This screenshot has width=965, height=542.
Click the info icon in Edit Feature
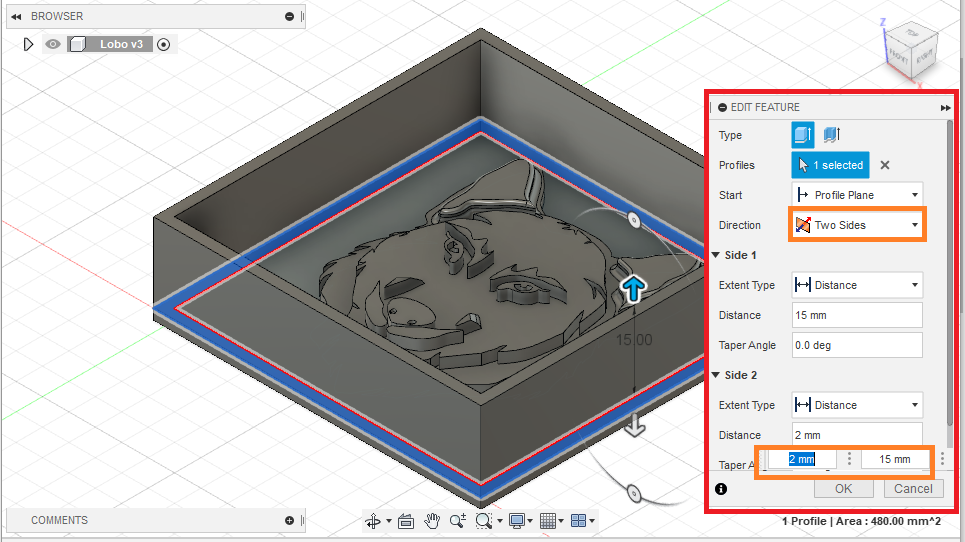[721, 488]
